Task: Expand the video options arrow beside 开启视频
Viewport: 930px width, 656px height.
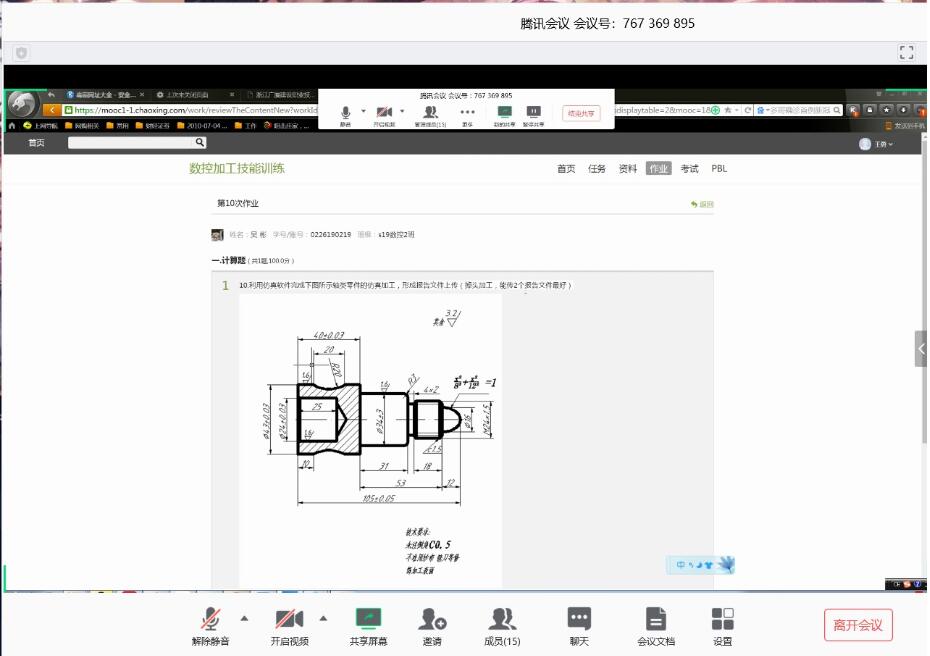Action: coord(323,619)
